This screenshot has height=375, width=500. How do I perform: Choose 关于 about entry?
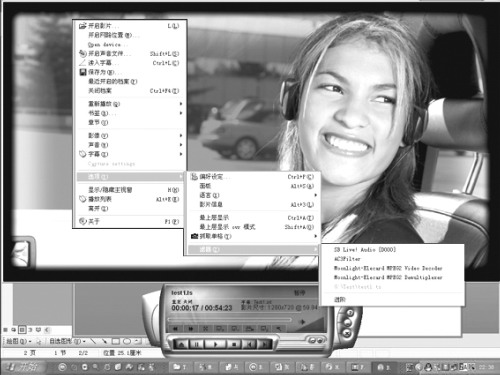pyautogui.click(x=130, y=221)
